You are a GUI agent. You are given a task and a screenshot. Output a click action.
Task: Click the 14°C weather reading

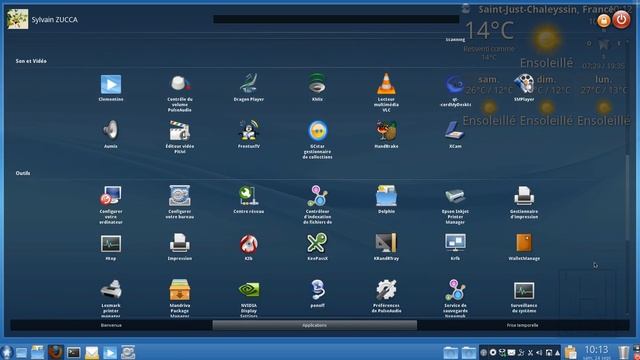point(489,31)
